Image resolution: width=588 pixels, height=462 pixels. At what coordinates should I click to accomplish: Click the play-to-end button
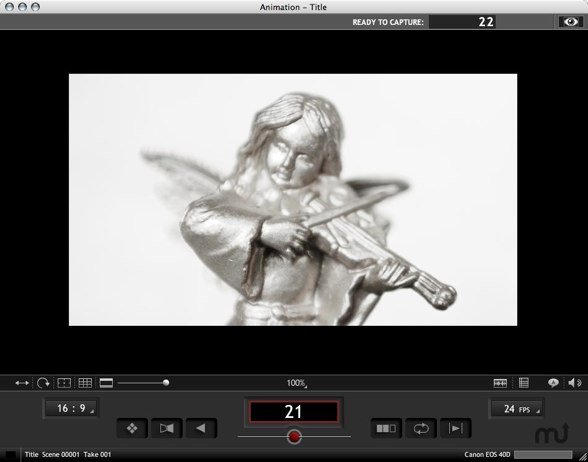pos(456,428)
